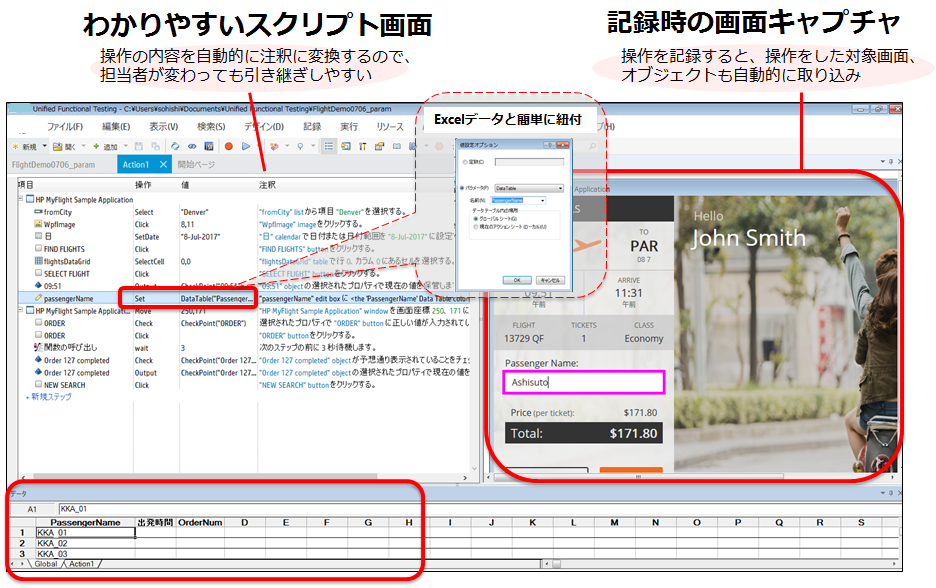The height and width of the screenshot is (588, 936).
Task: Click the New (新規) toolbar button
Action: click(x=24, y=146)
